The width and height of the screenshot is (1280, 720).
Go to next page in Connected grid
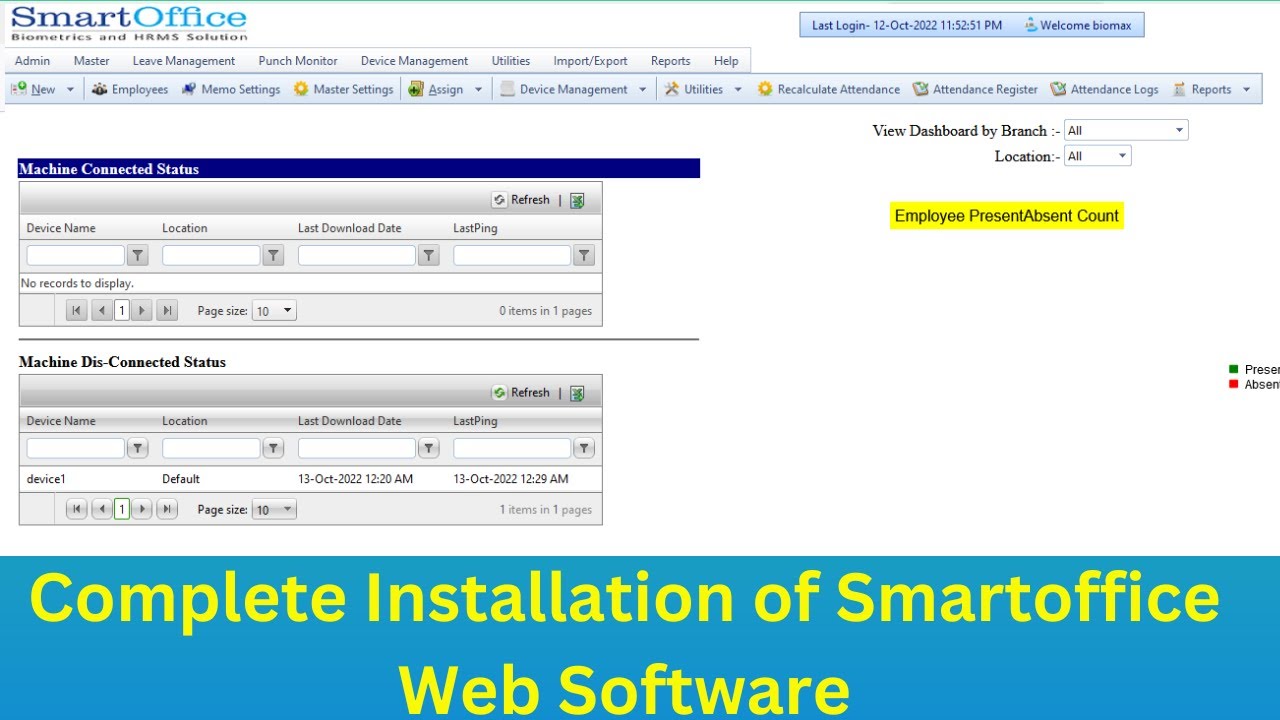142,311
